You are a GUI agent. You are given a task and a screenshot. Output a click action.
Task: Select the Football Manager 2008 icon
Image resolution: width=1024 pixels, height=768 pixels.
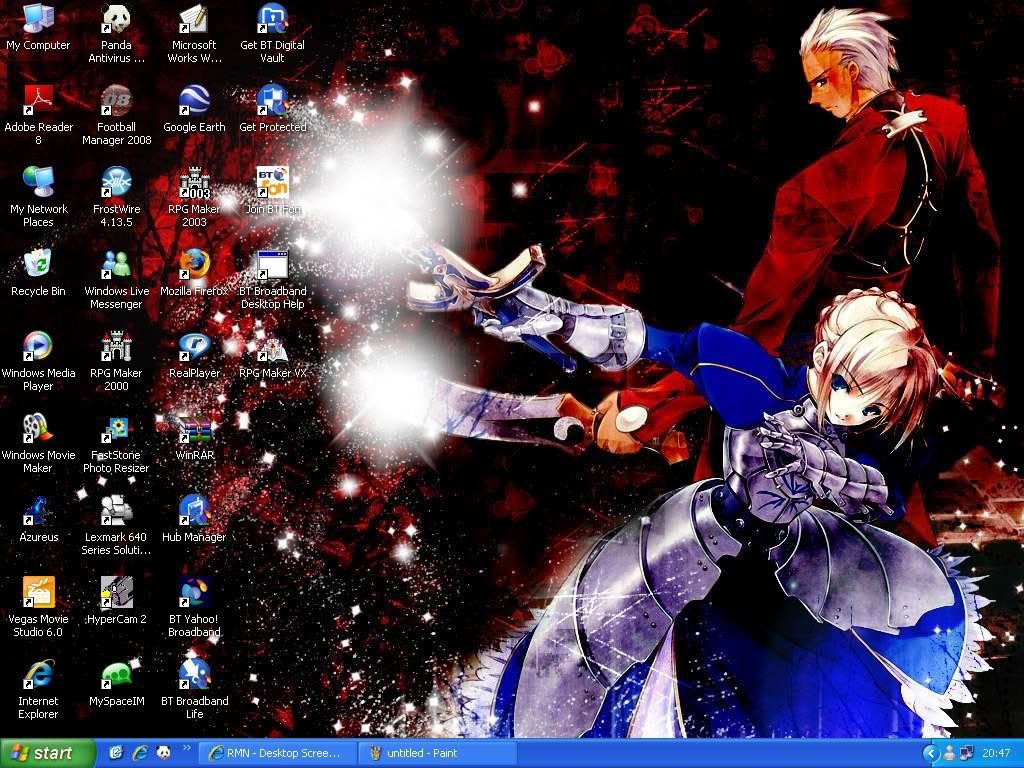[116, 101]
